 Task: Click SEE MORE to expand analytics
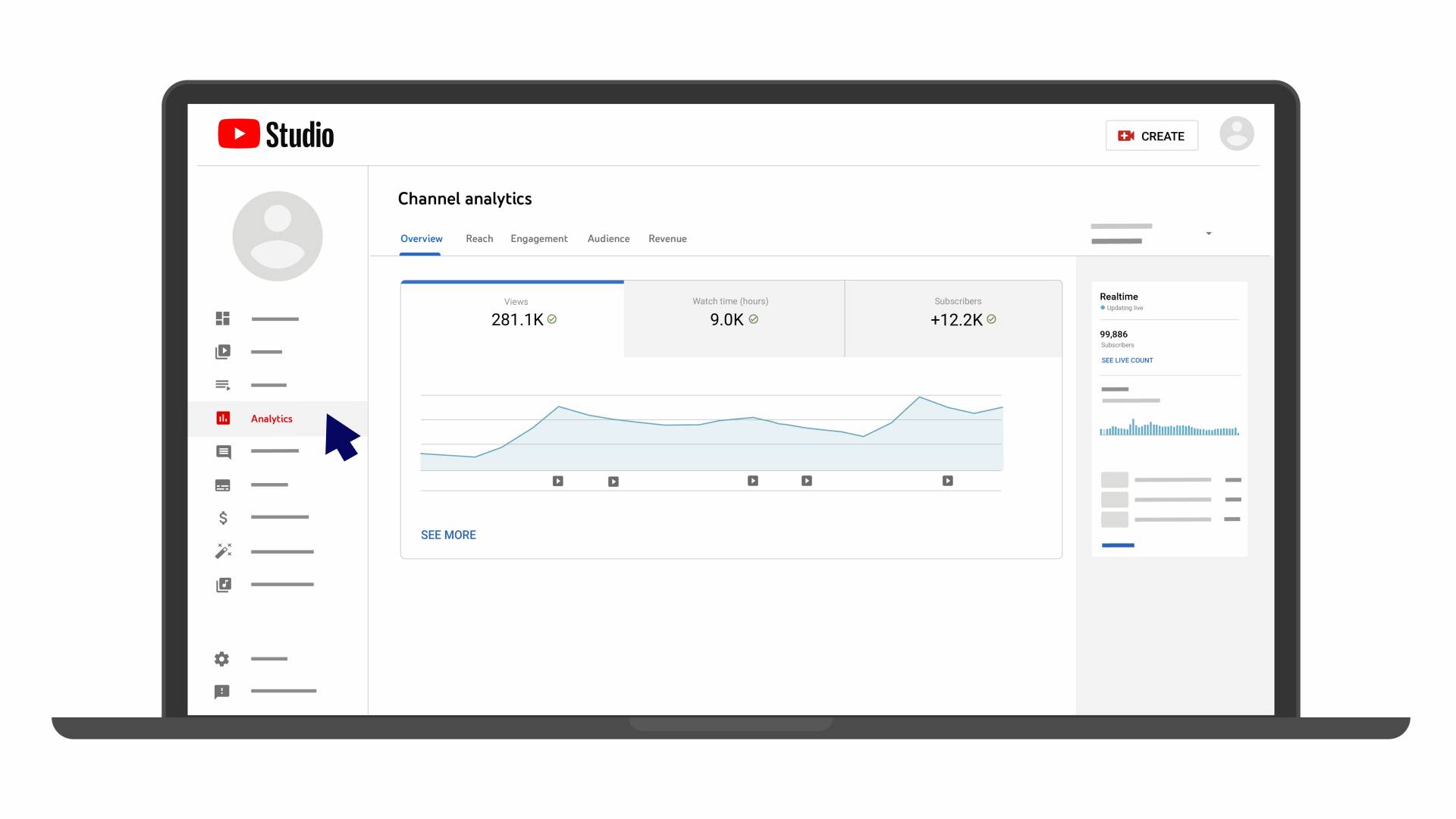tap(448, 534)
